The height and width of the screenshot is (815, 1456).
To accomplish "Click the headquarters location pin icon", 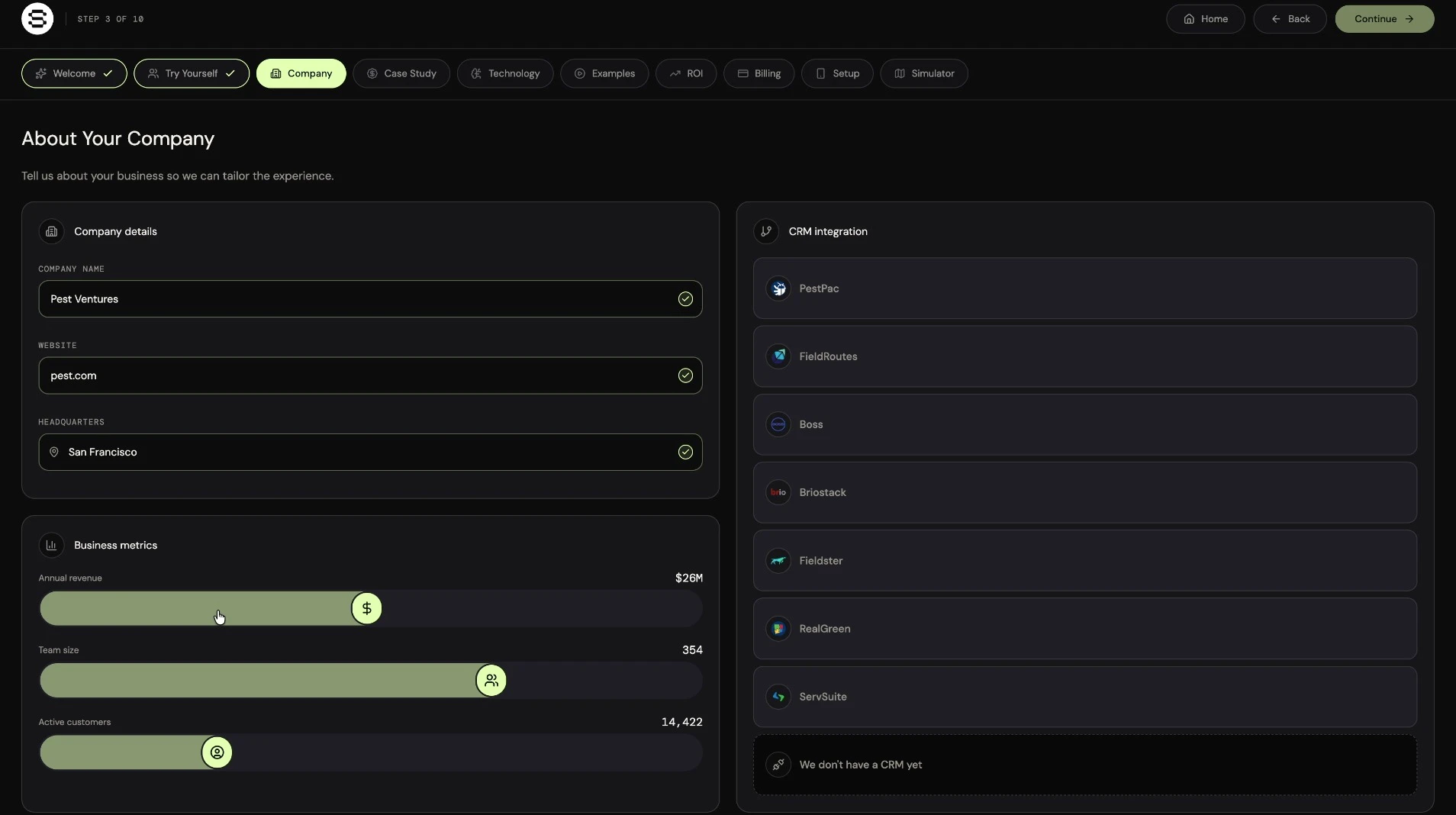I will (54, 453).
